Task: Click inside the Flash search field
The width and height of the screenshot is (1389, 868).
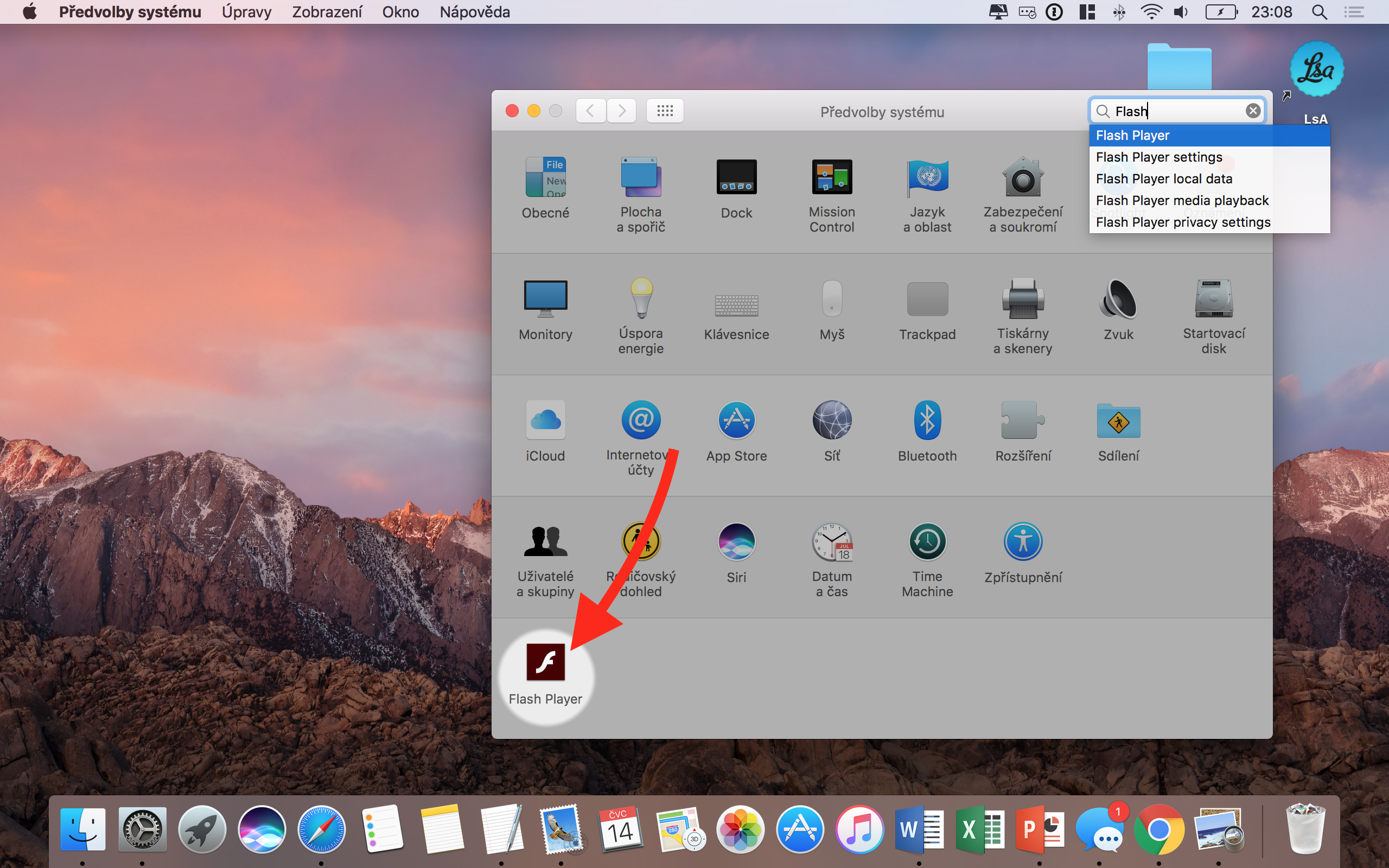Action: (x=1182, y=111)
